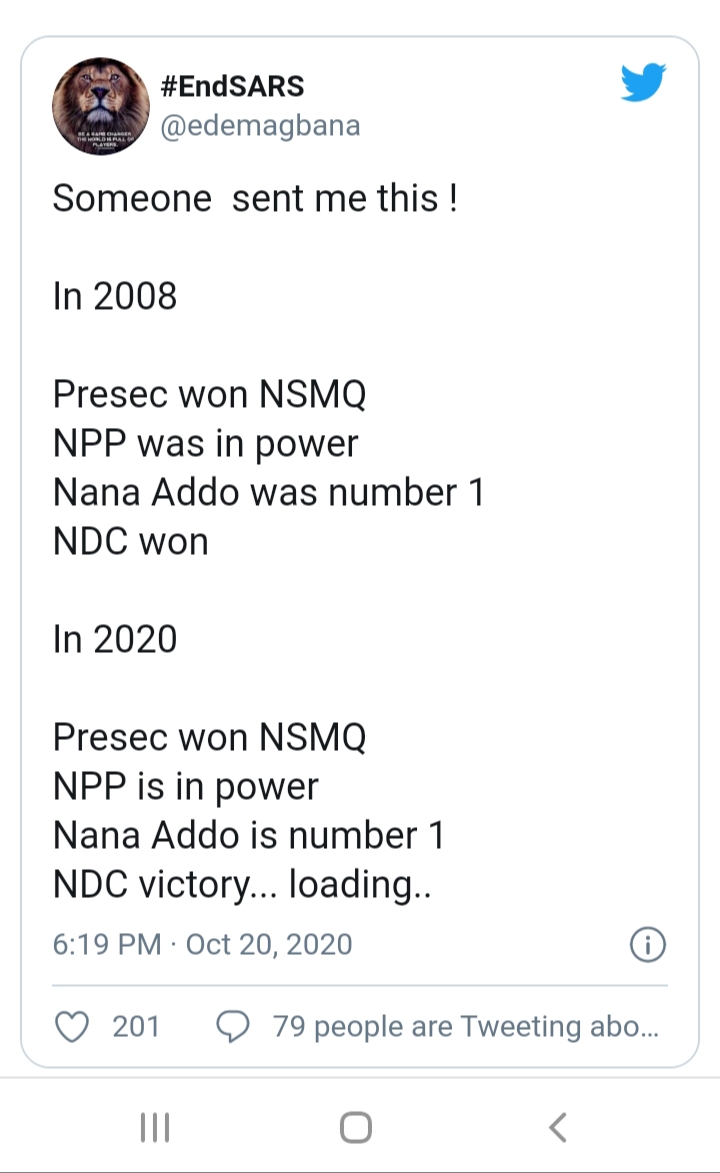This screenshot has height=1173, width=720.
Task: Click the "NDC victory... loading.." line
Action: pos(242,885)
